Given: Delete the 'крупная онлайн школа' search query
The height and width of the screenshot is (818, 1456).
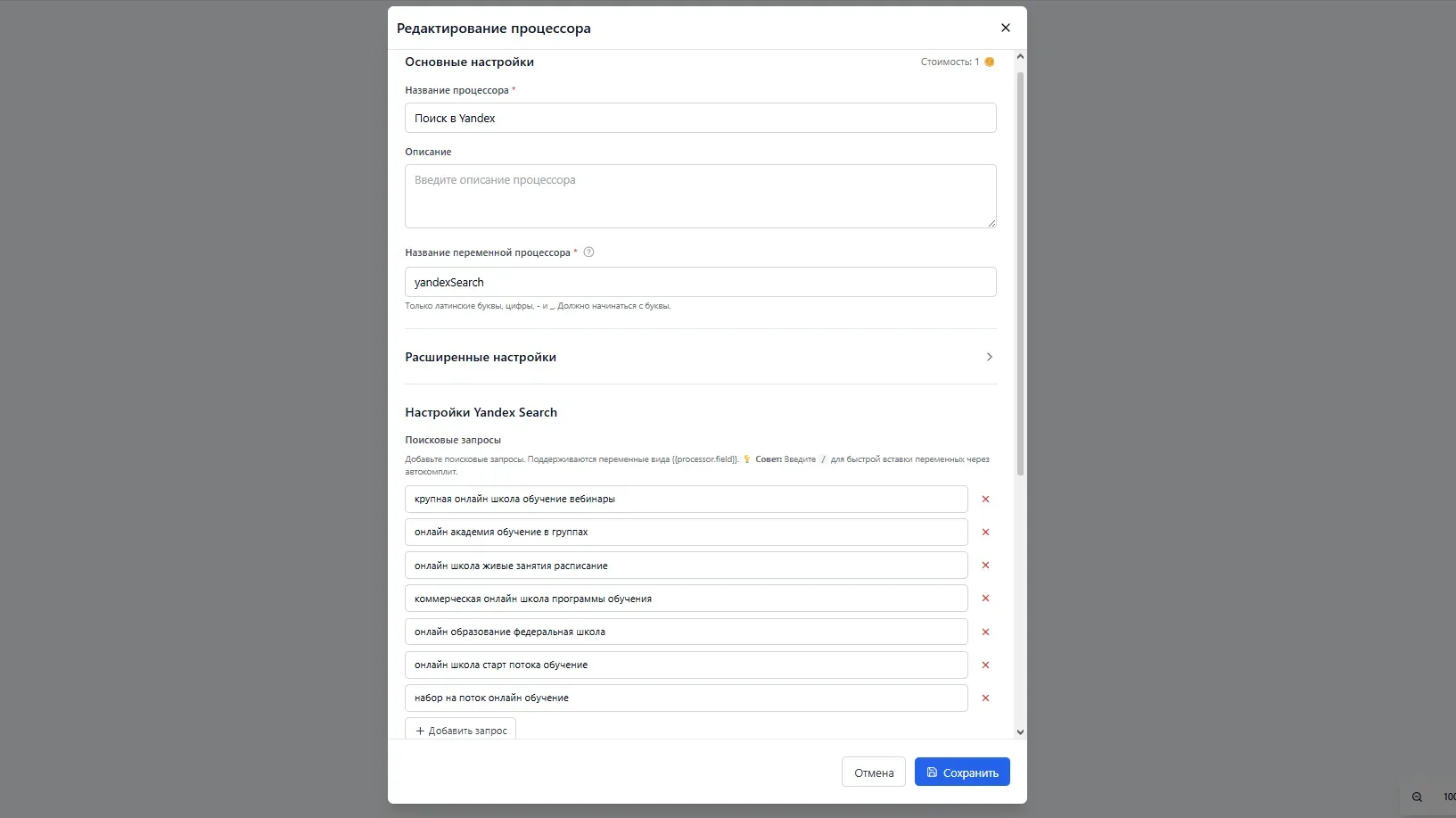Looking at the screenshot, I should pyautogui.click(x=985, y=500).
